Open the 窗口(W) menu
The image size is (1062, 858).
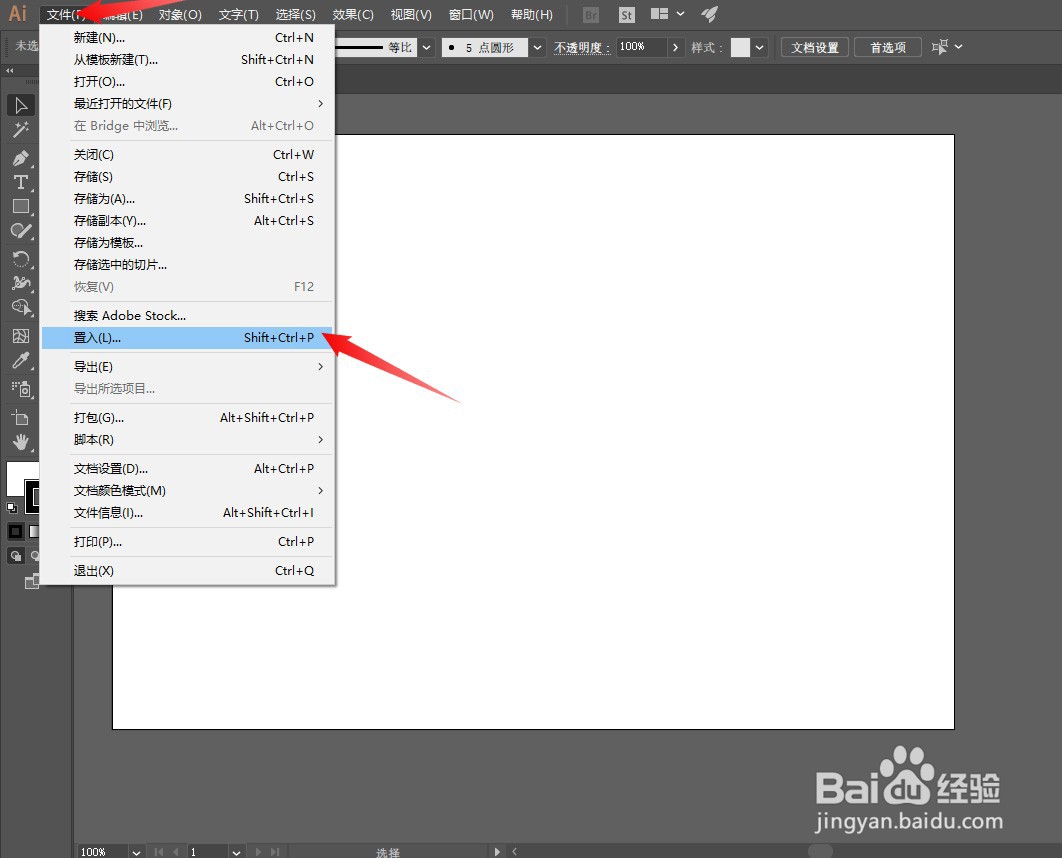coord(471,14)
